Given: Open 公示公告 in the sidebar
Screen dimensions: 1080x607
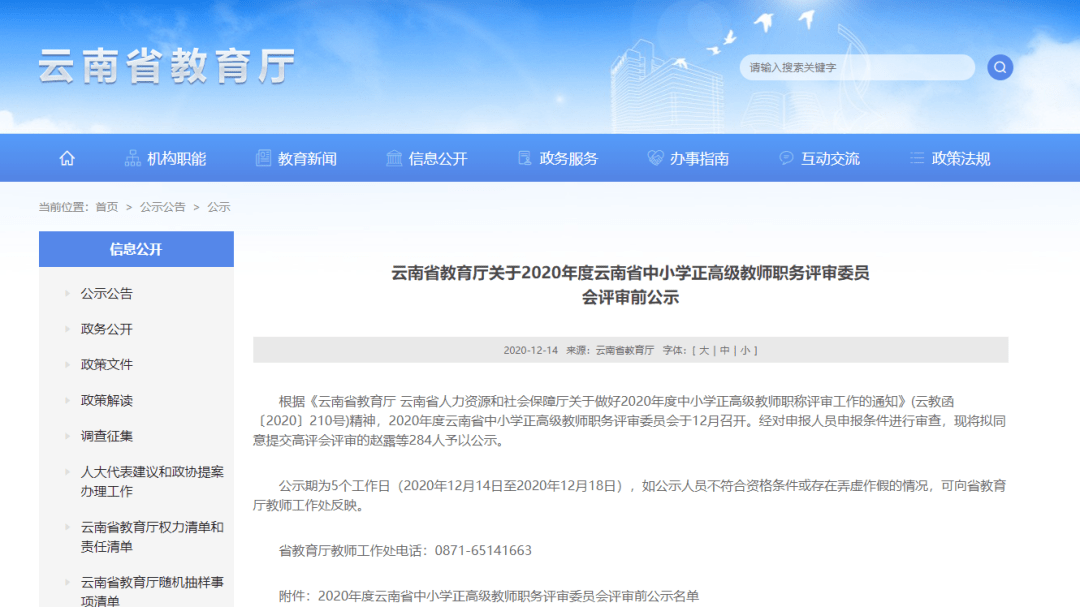Looking at the screenshot, I should pos(107,294).
